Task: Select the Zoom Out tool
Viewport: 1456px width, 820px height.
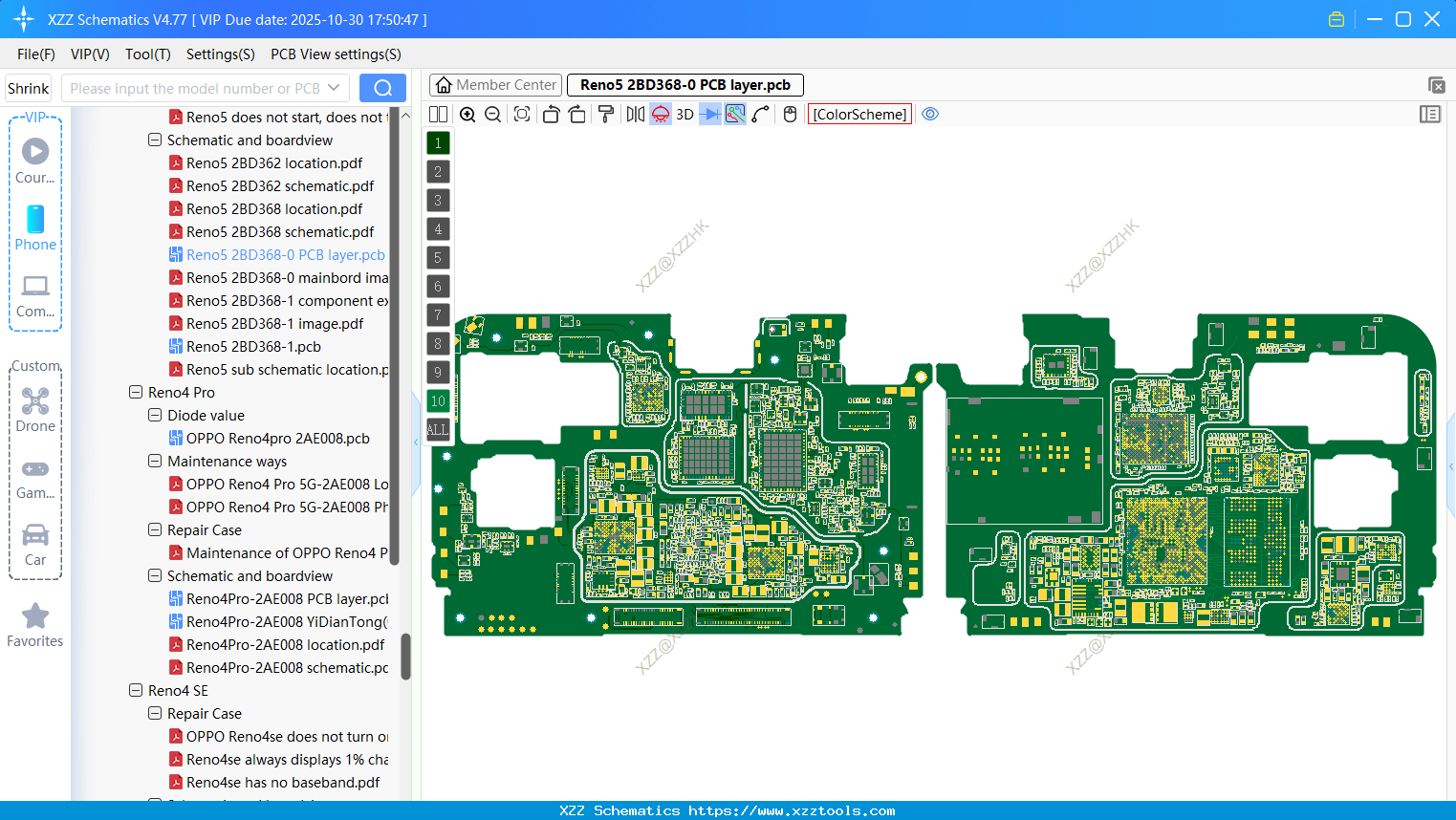Action: [x=491, y=114]
